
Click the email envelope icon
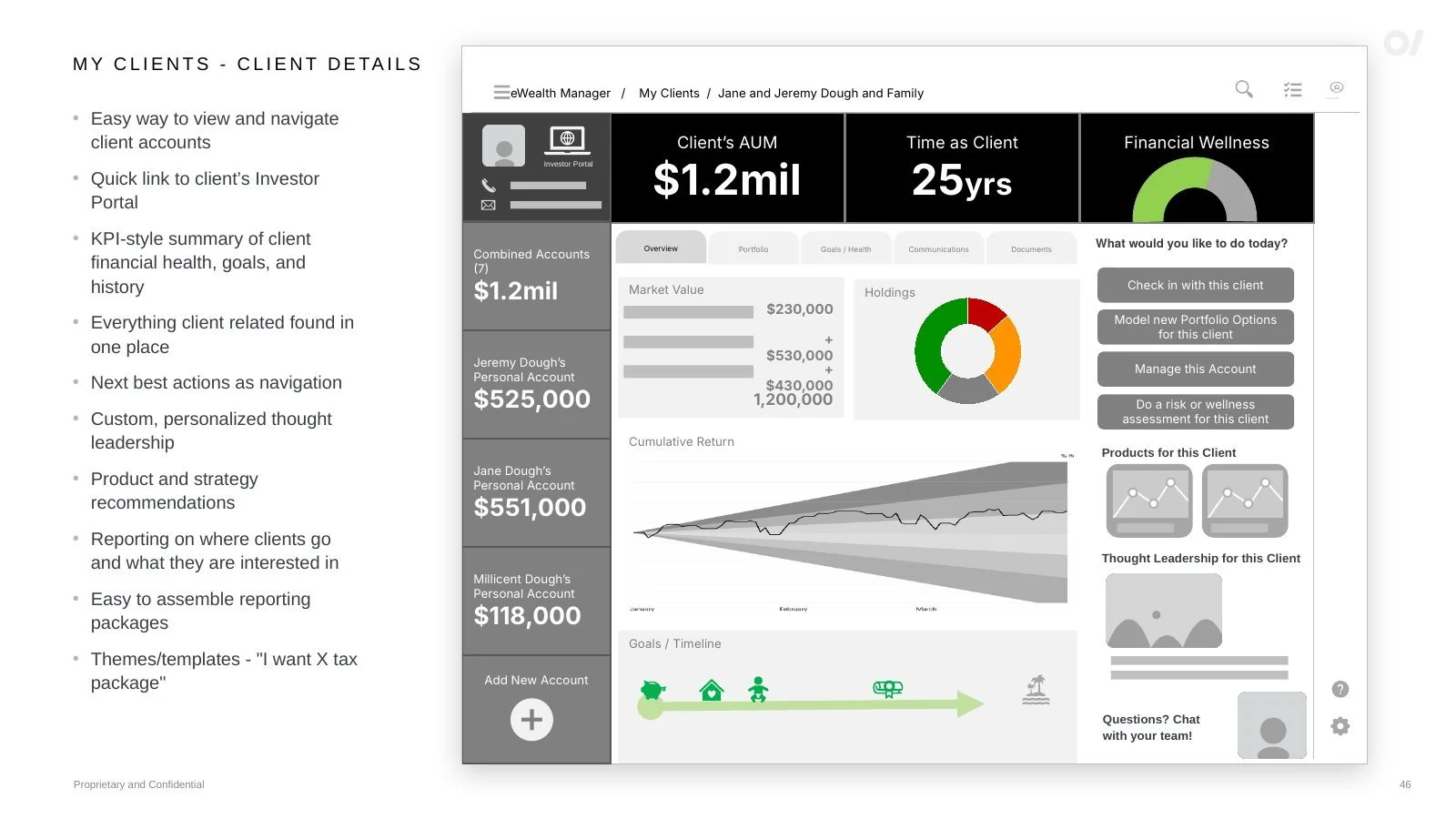coord(489,205)
